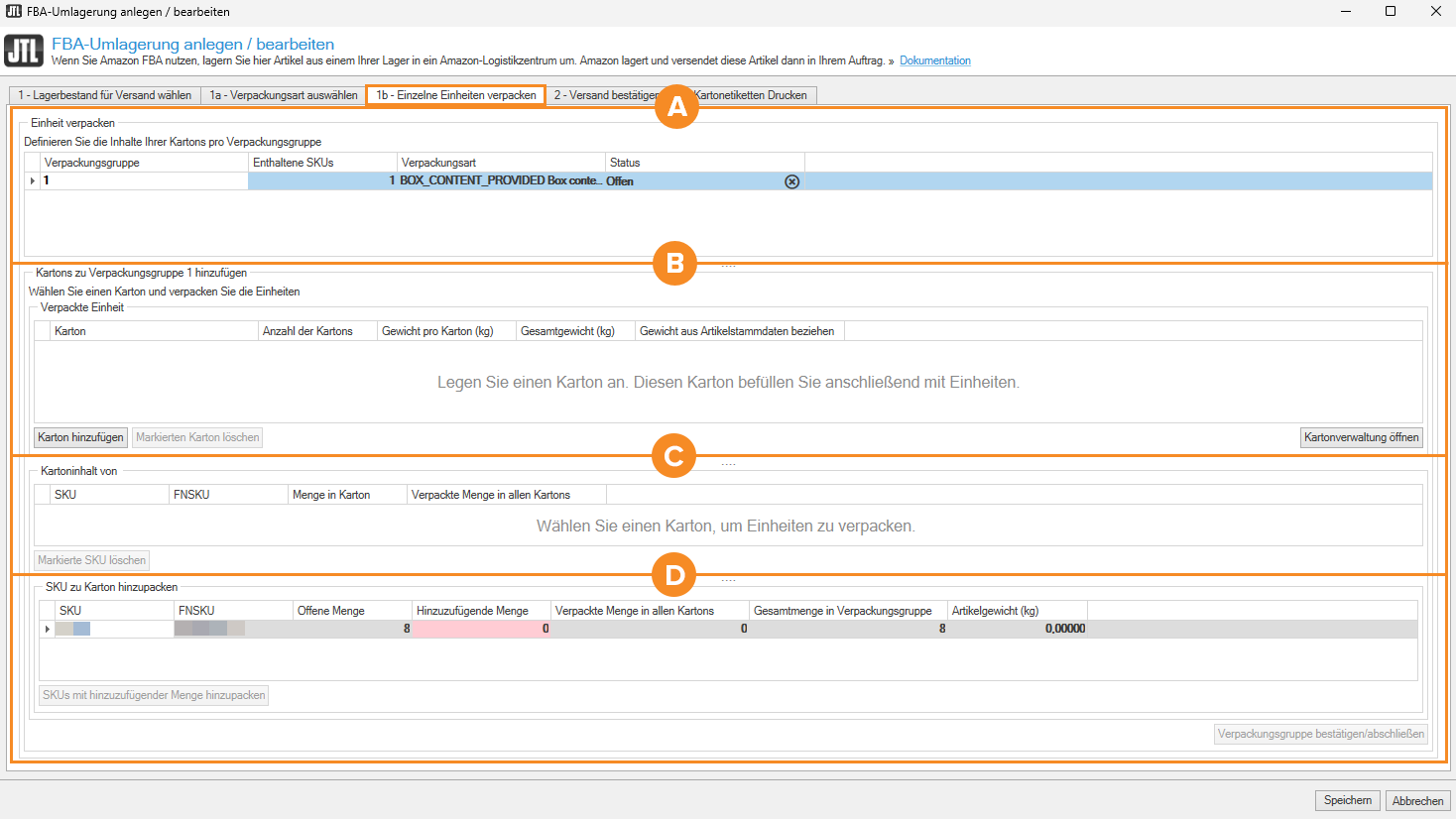
Task: Click the orange marker labeled B
Action: (674, 264)
